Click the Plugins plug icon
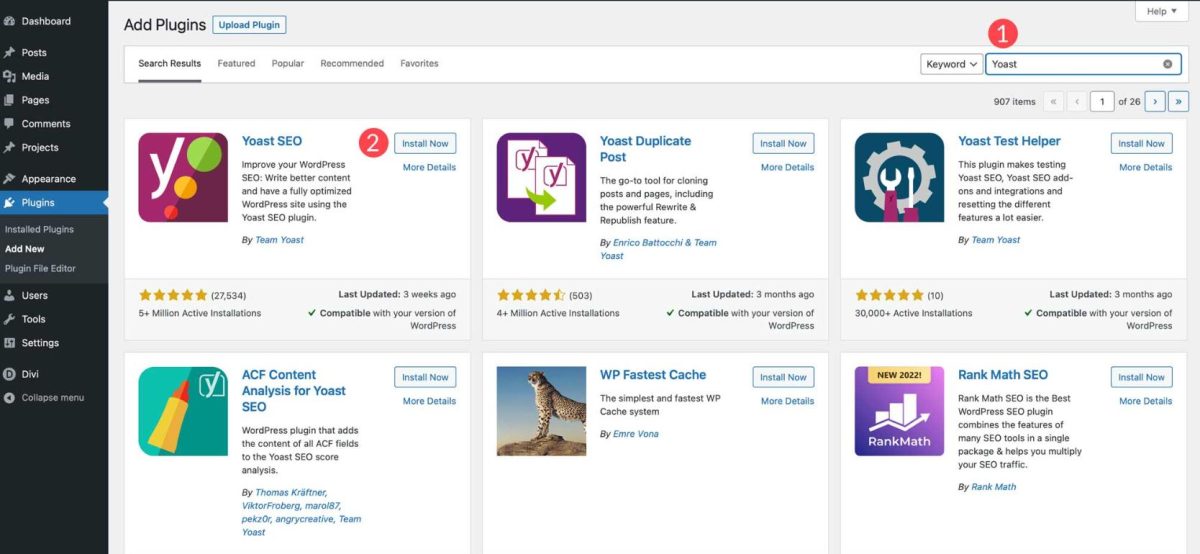 pos(10,203)
